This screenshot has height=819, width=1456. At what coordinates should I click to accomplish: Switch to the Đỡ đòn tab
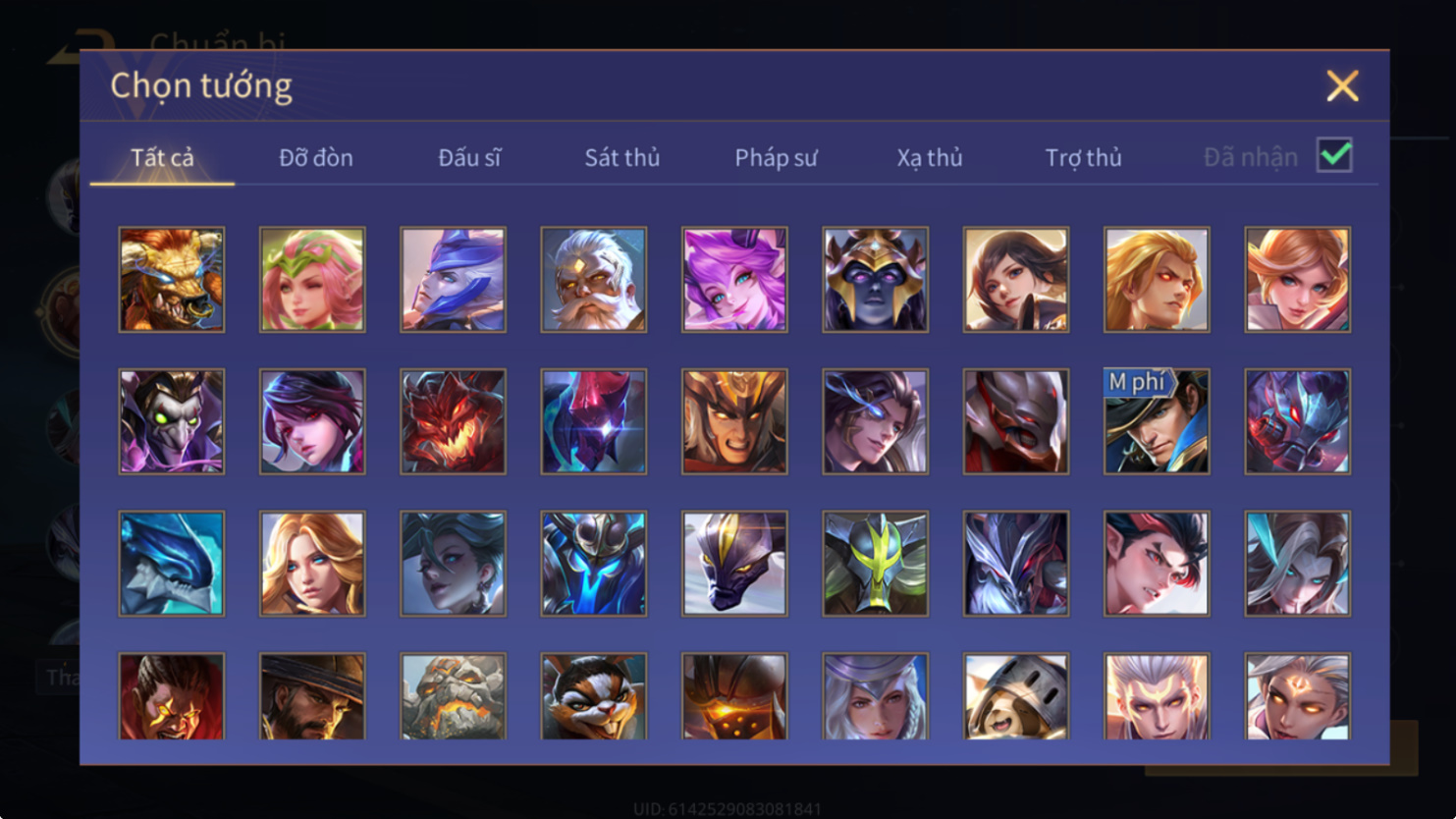316,157
